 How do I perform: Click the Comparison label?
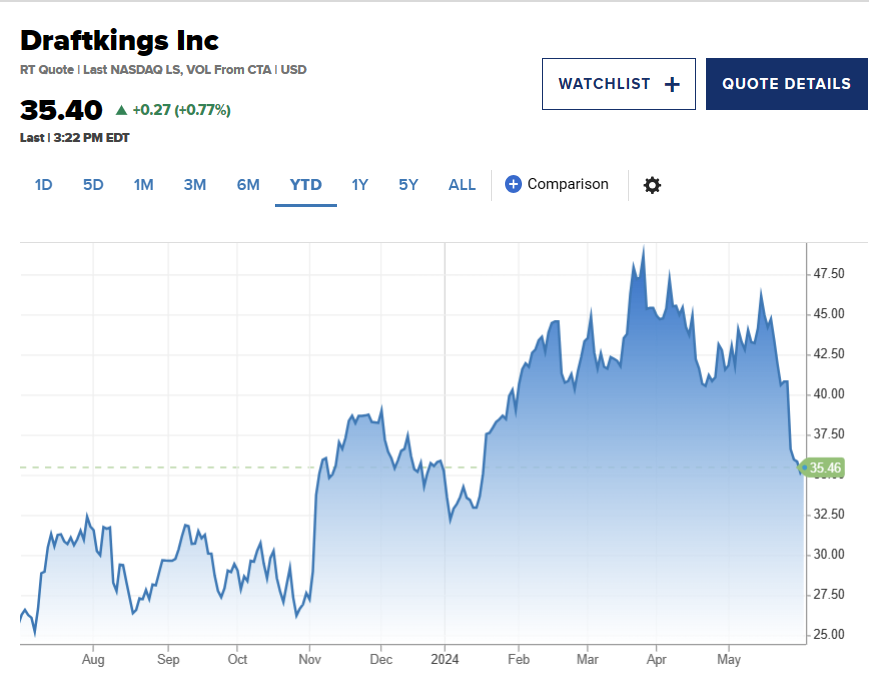tap(568, 184)
